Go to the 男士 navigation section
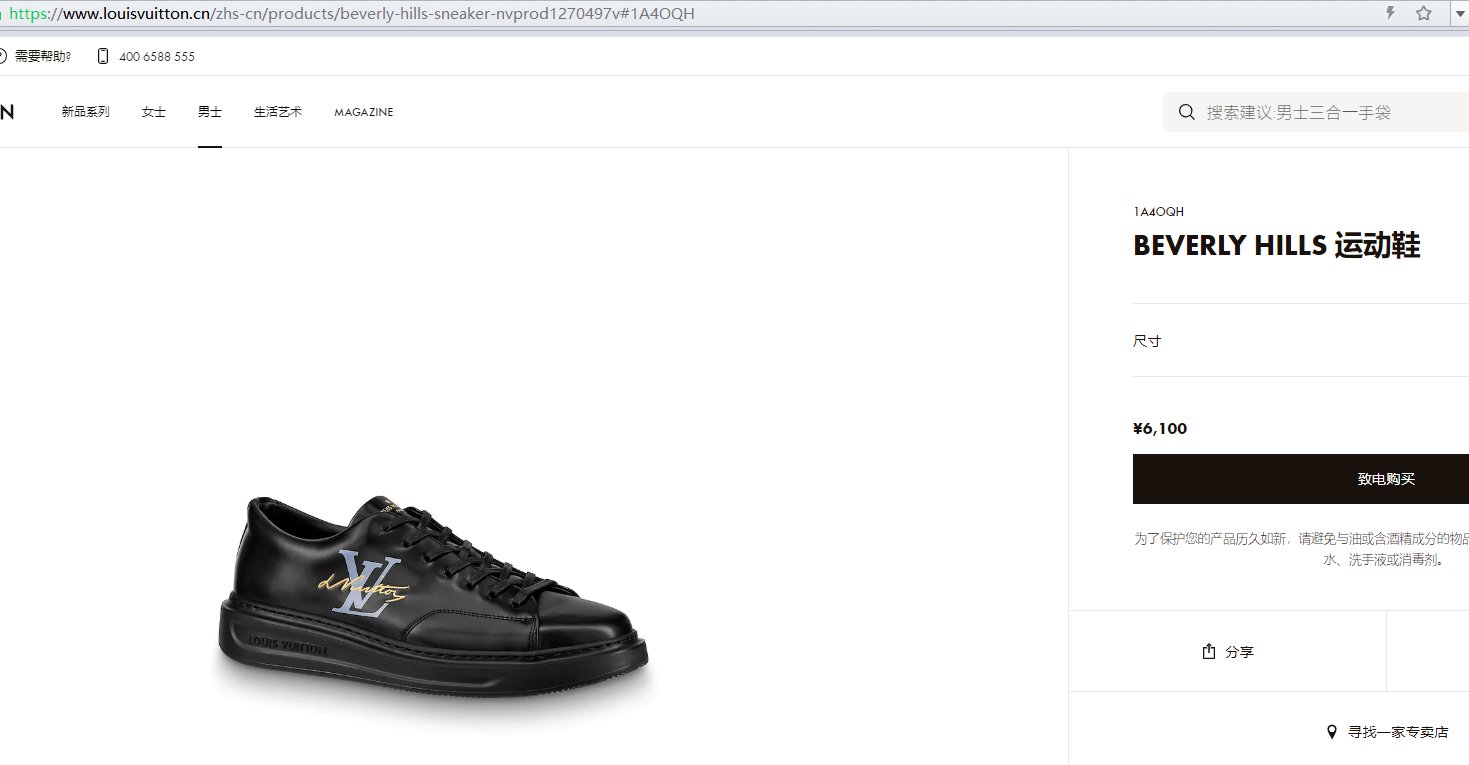 [209, 112]
